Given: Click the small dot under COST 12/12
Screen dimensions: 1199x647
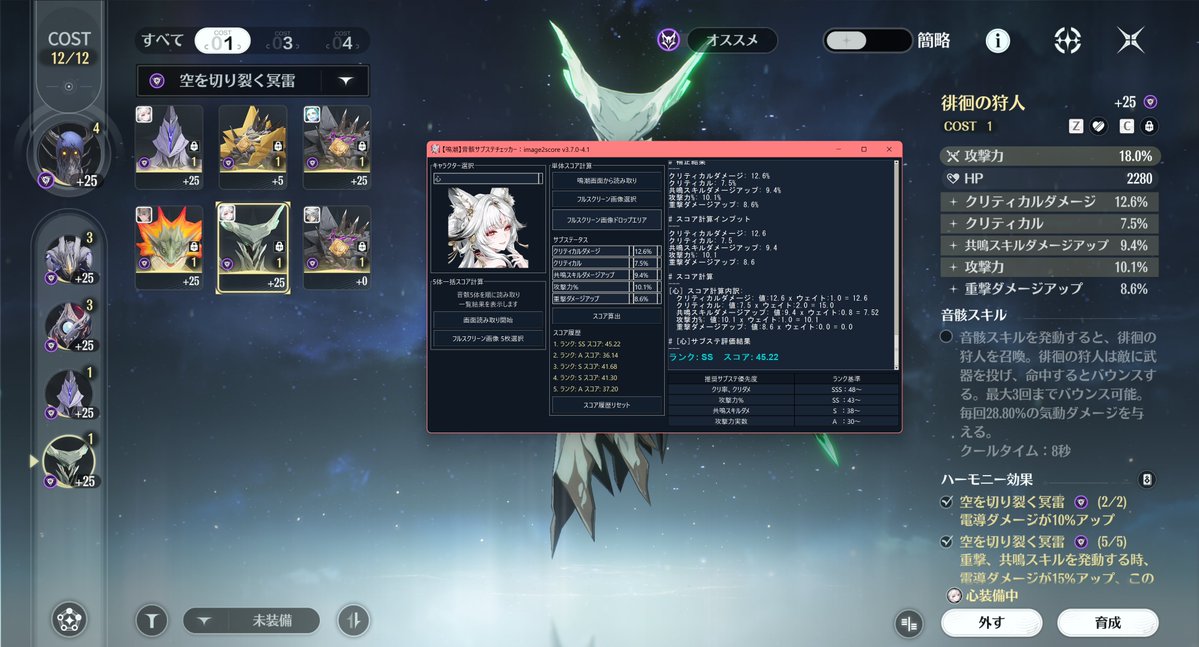Looking at the screenshot, I should click(69, 86).
